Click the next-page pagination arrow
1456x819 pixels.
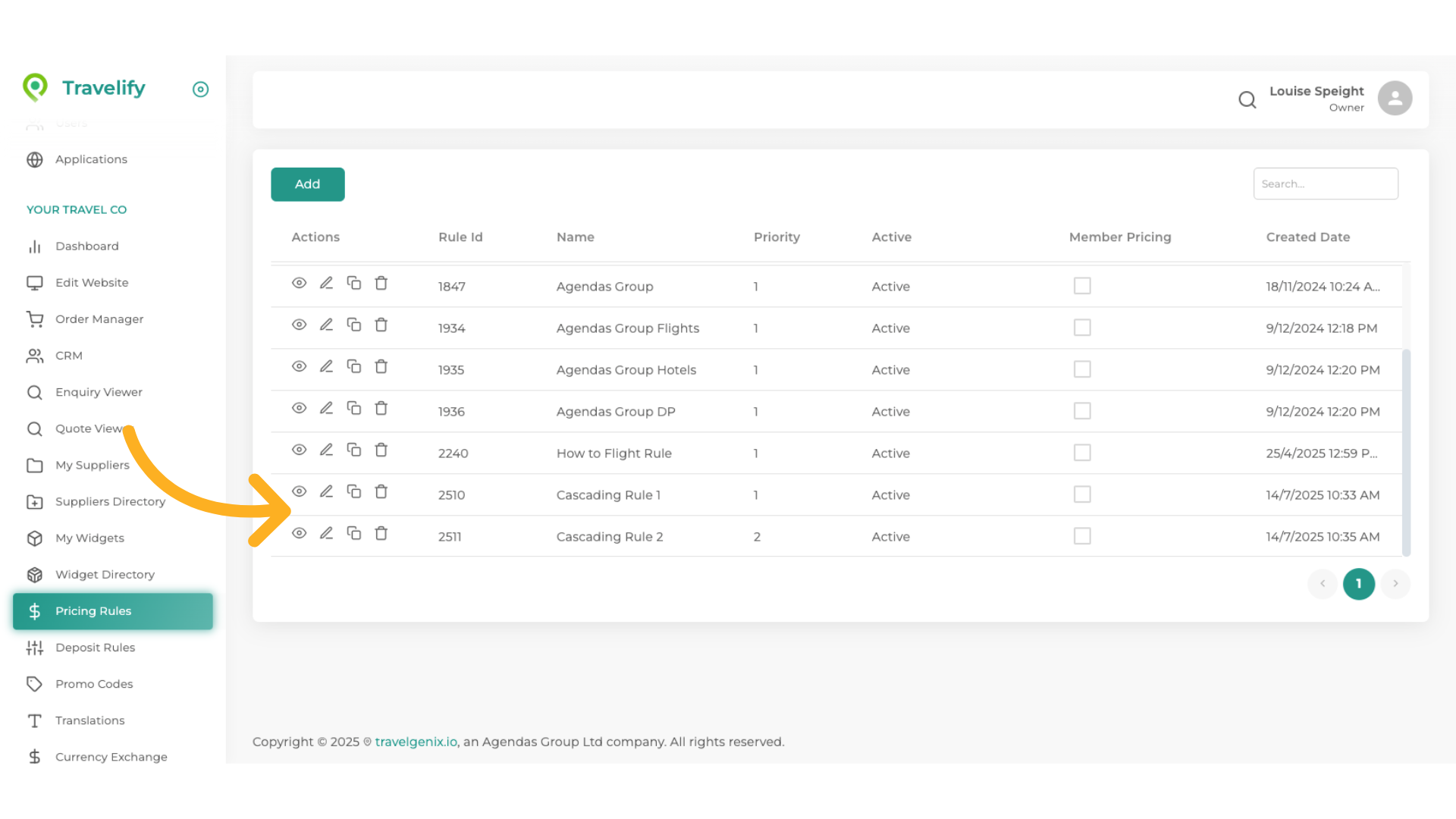point(1395,584)
